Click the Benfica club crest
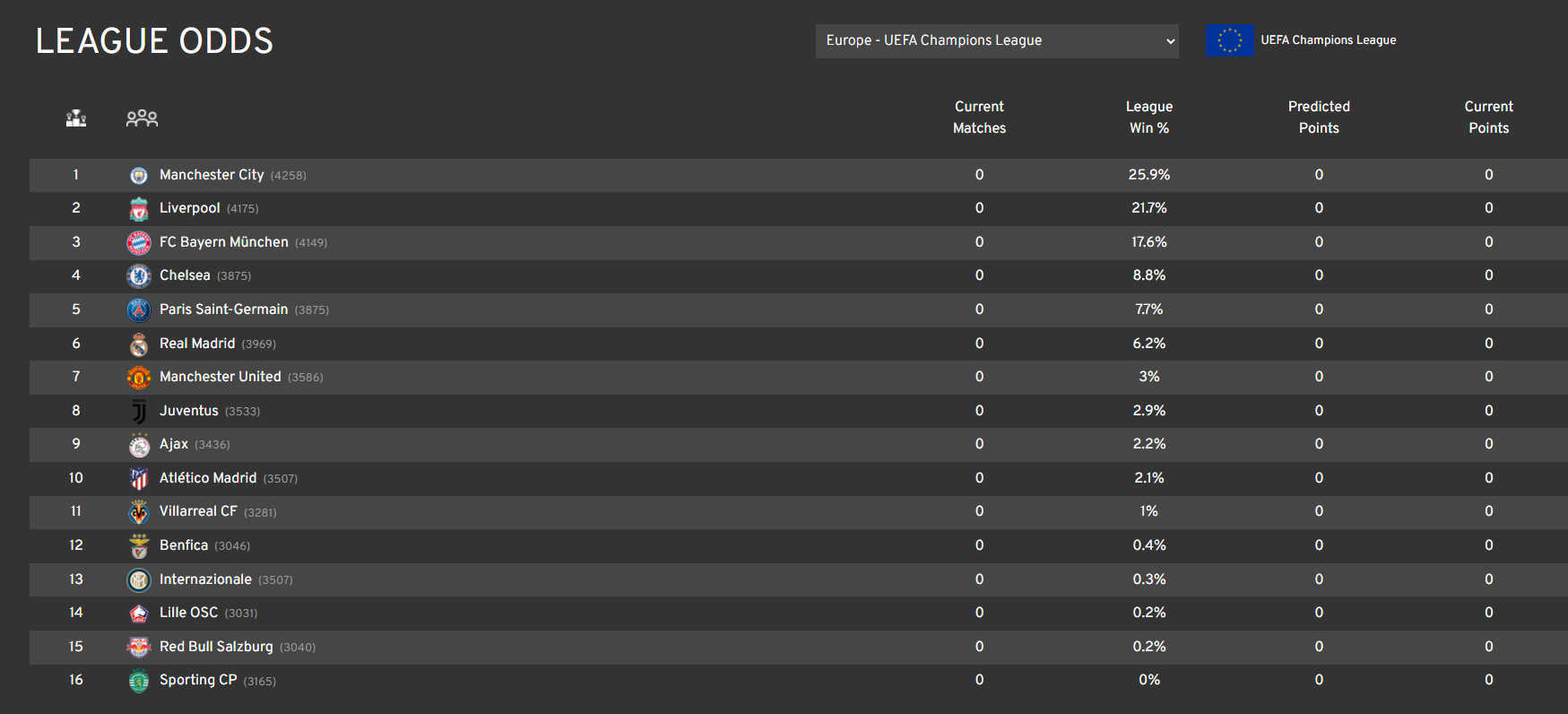1568x714 pixels. [x=138, y=545]
